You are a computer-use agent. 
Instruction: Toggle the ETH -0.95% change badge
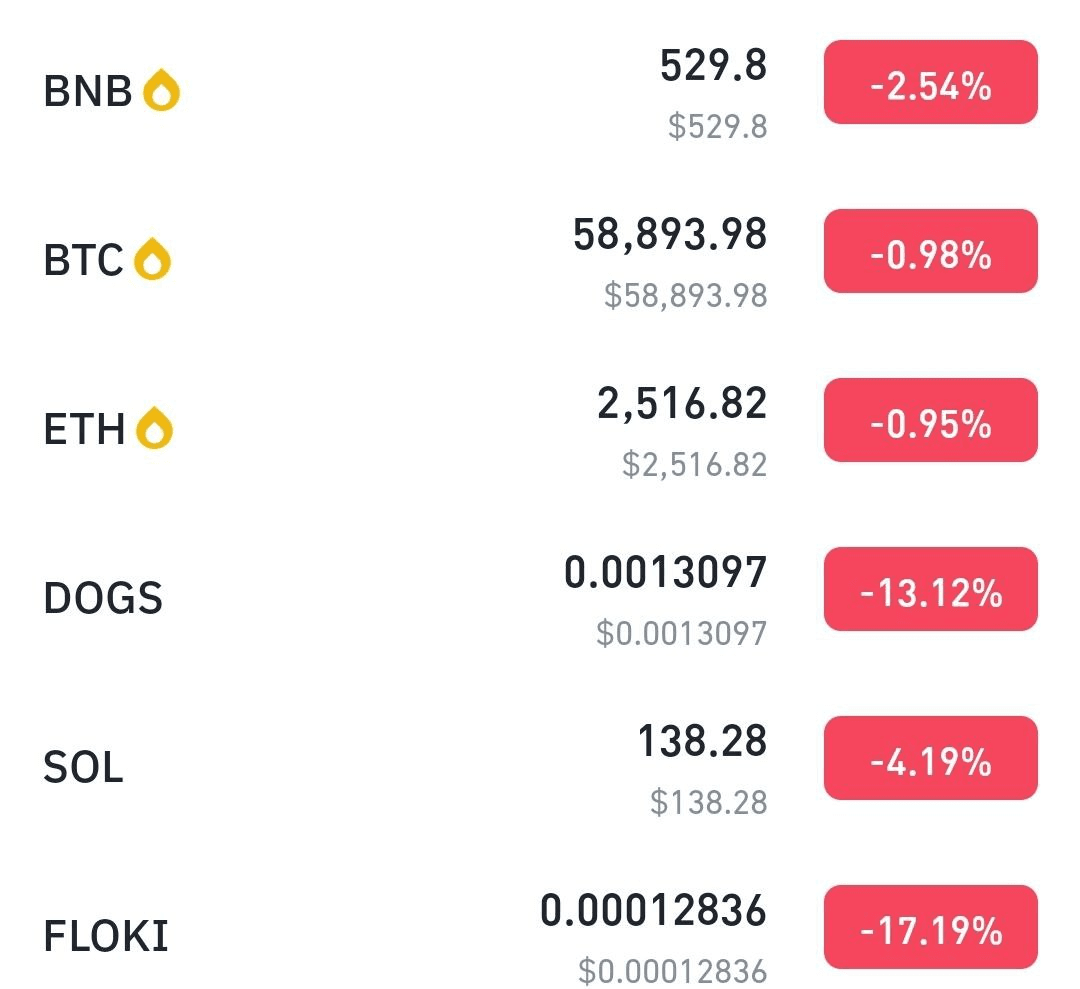point(931,420)
